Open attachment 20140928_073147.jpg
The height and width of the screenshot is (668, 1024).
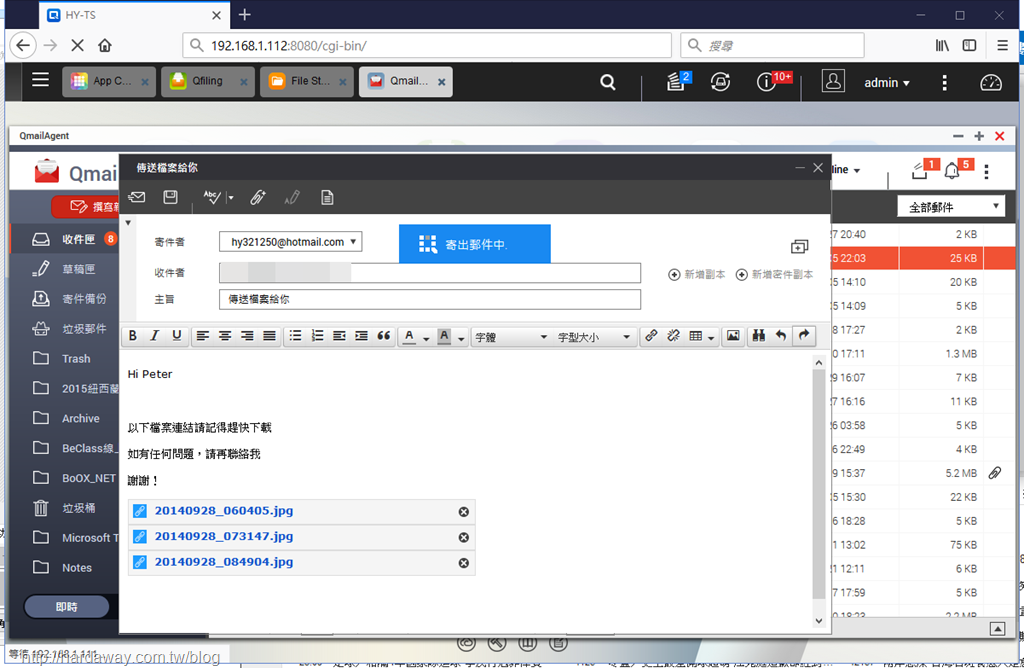(x=223, y=536)
